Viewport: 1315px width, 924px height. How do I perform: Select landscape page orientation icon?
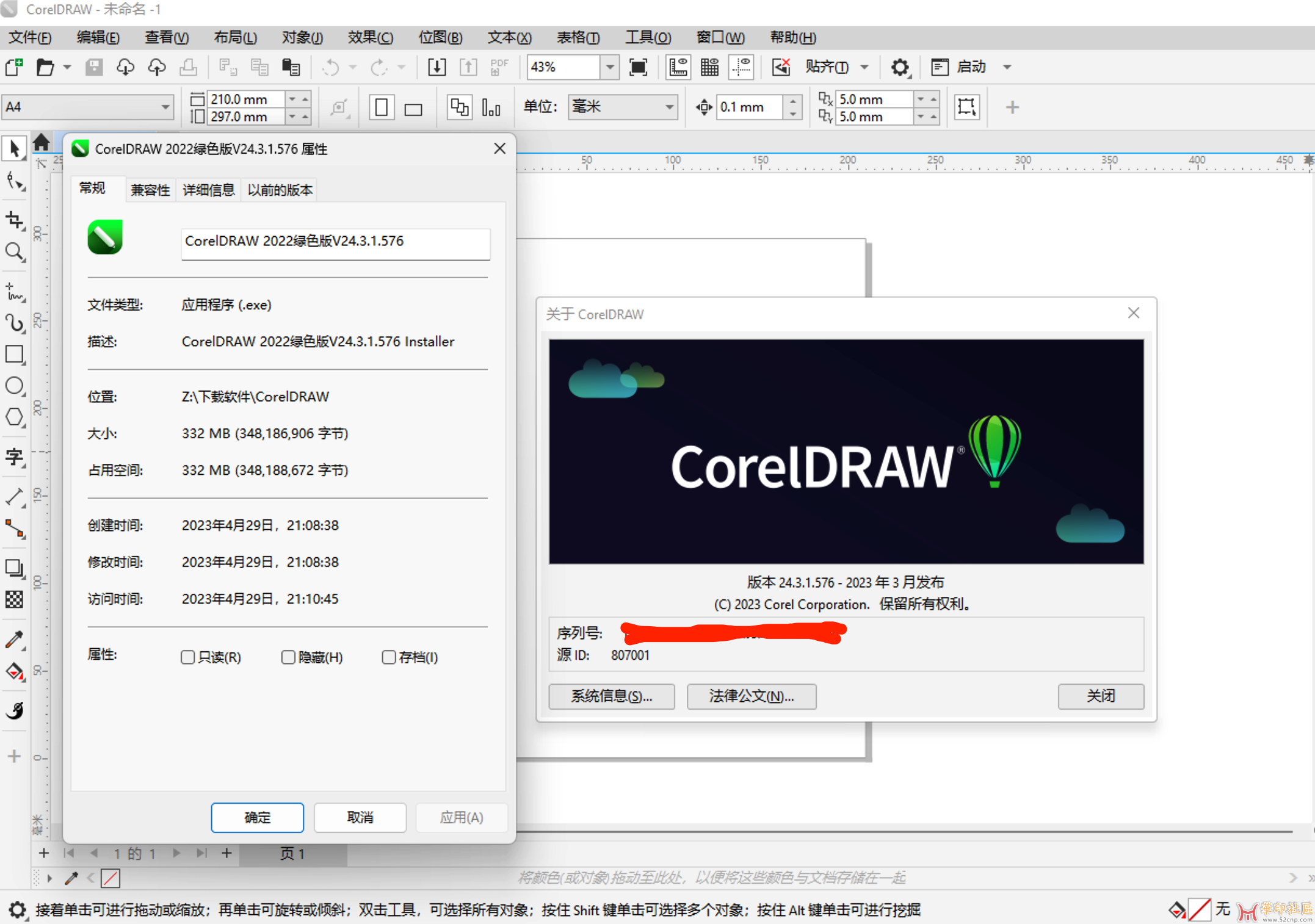(413, 109)
